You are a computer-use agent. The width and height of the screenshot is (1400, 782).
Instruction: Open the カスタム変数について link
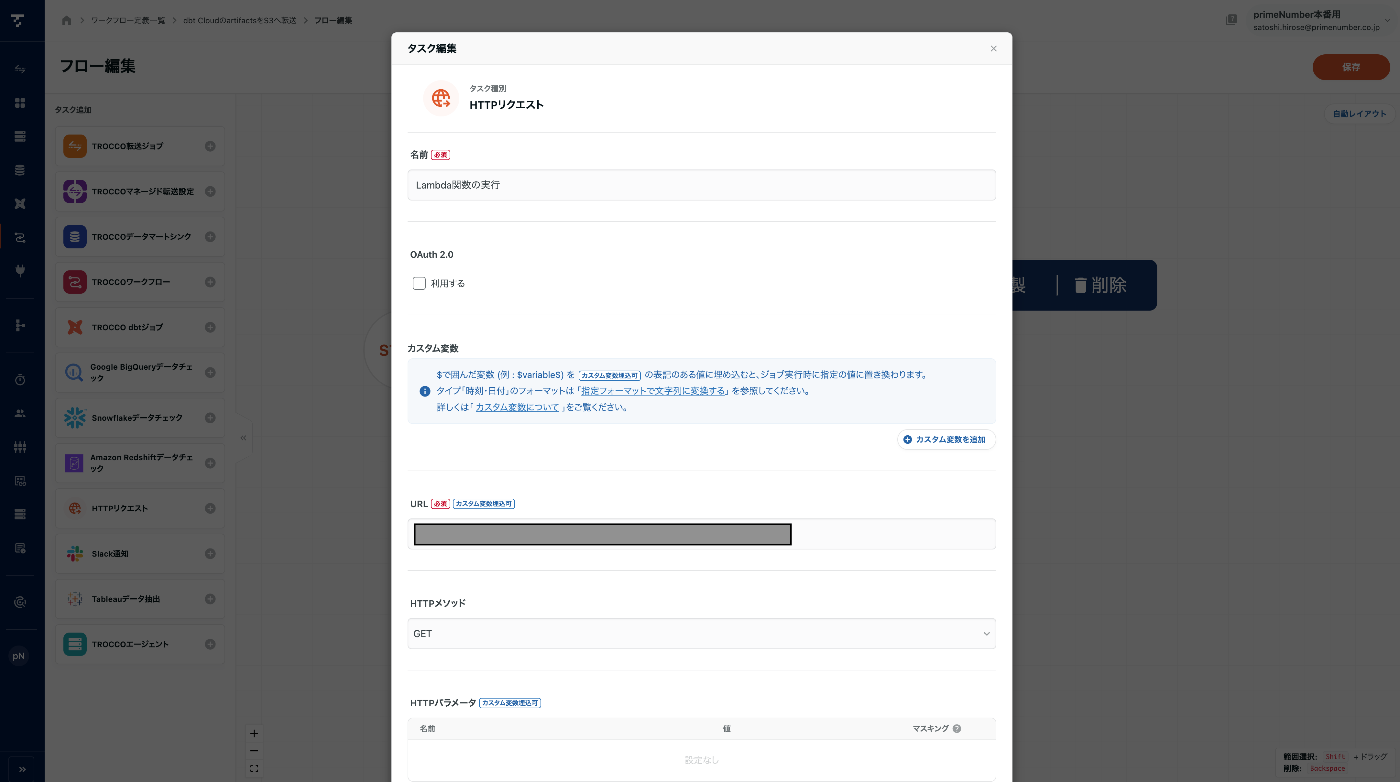click(x=517, y=407)
